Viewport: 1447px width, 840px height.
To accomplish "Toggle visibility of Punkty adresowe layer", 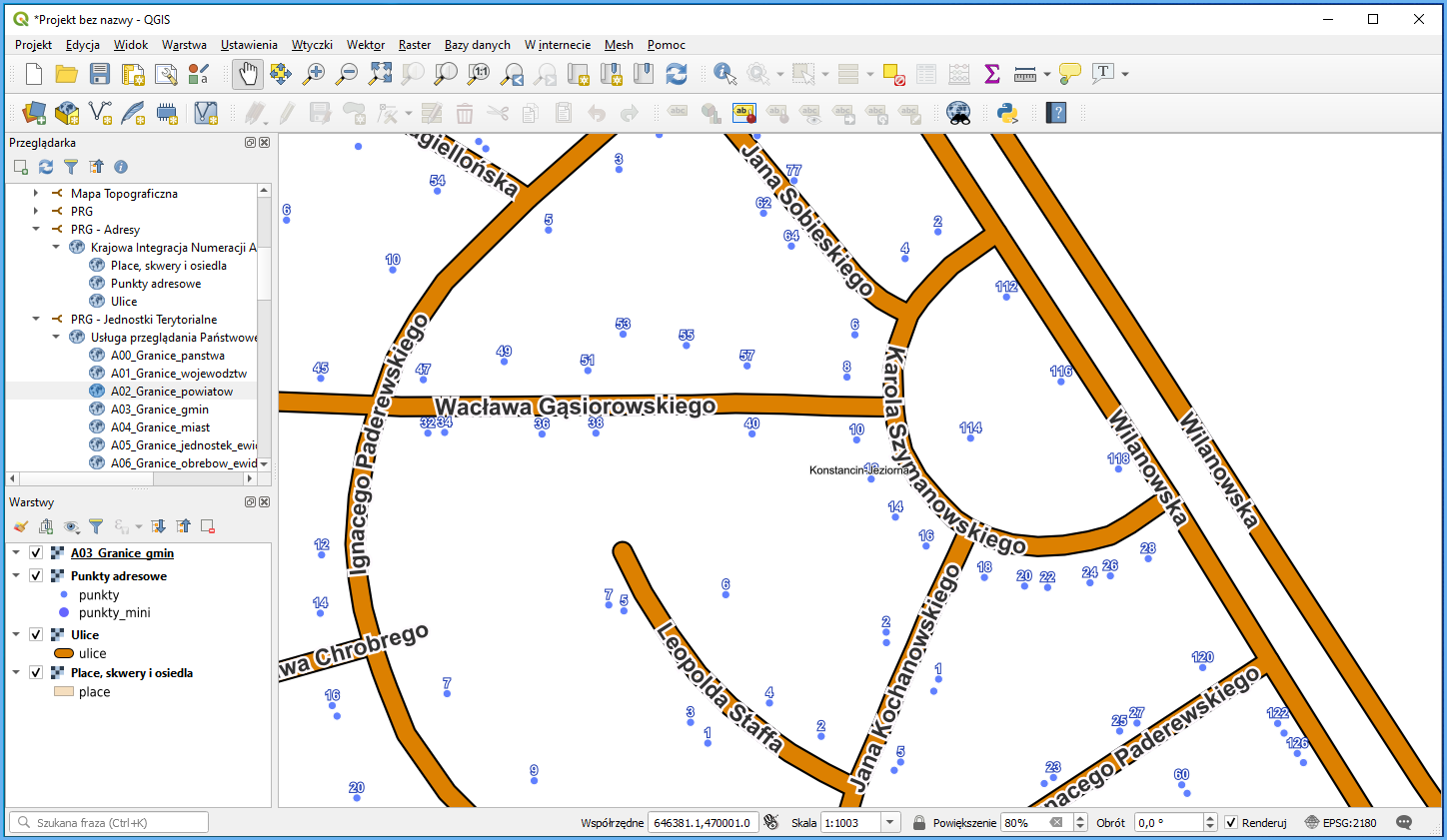I will point(36,576).
